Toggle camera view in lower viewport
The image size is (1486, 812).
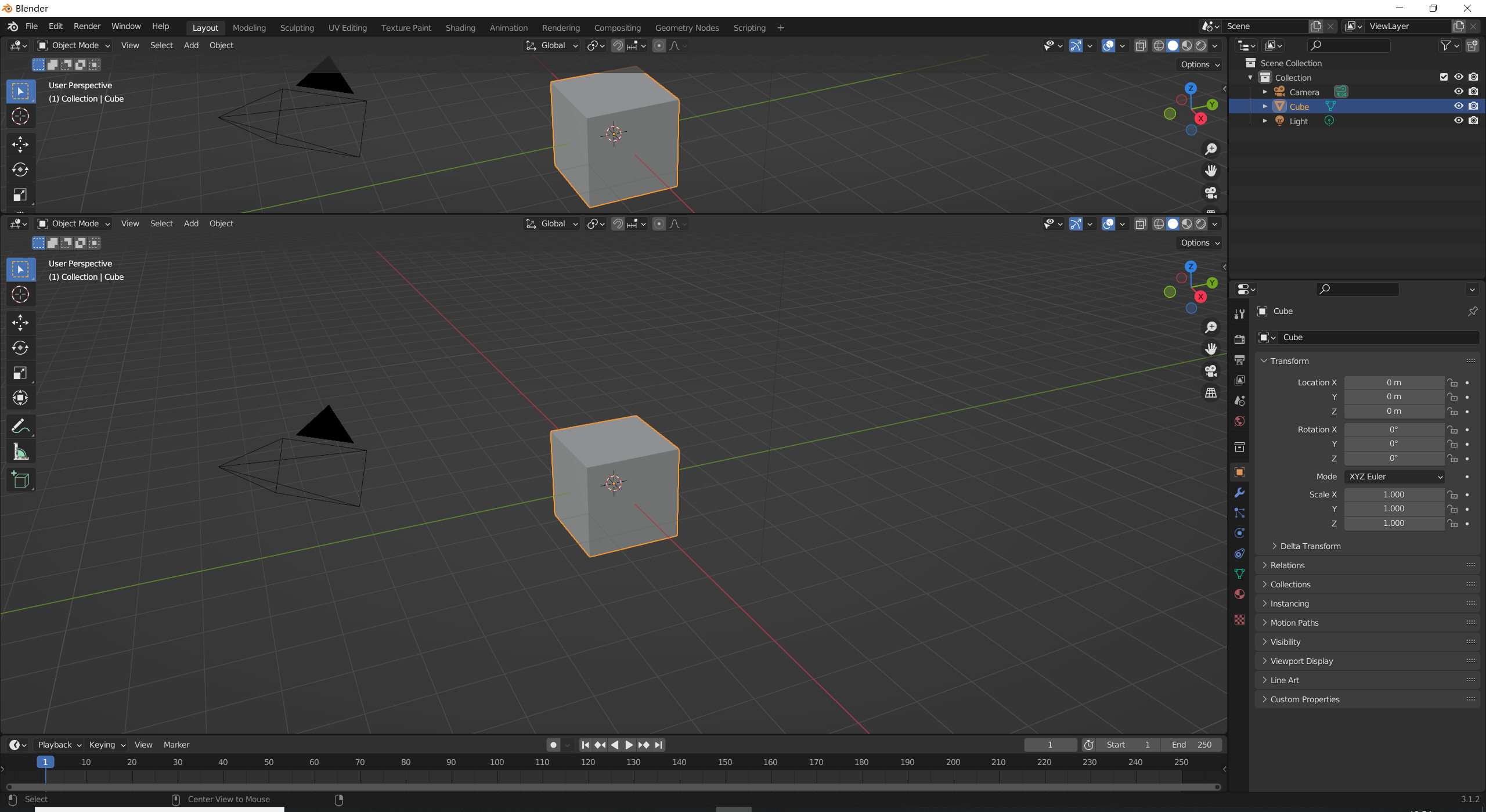1211,371
